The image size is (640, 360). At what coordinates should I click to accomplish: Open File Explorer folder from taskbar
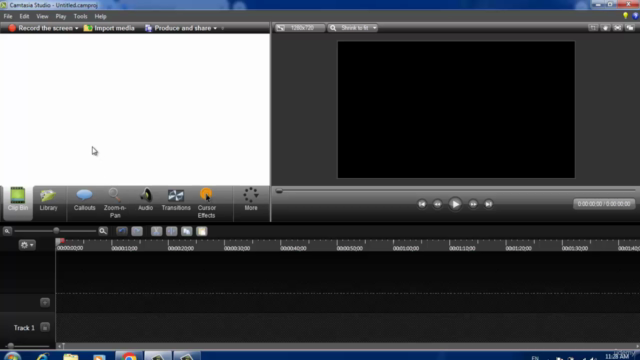click(71, 356)
